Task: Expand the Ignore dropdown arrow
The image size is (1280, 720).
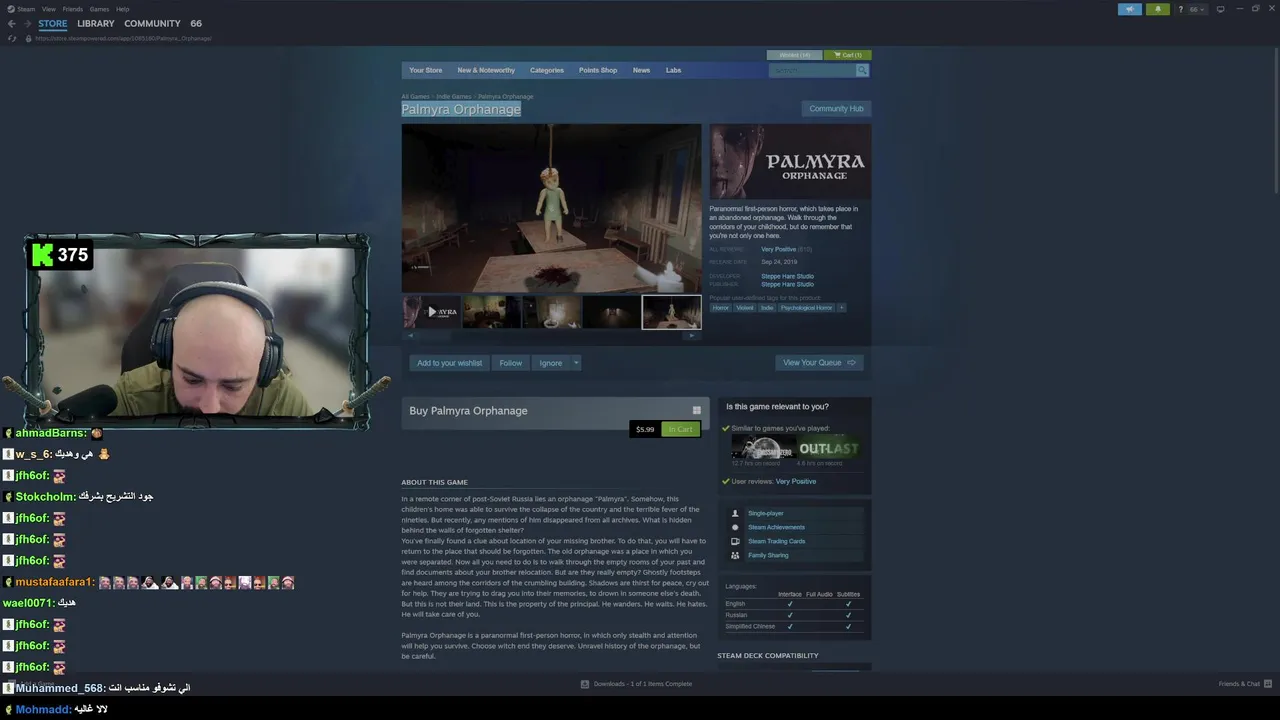Action: click(x=576, y=363)
